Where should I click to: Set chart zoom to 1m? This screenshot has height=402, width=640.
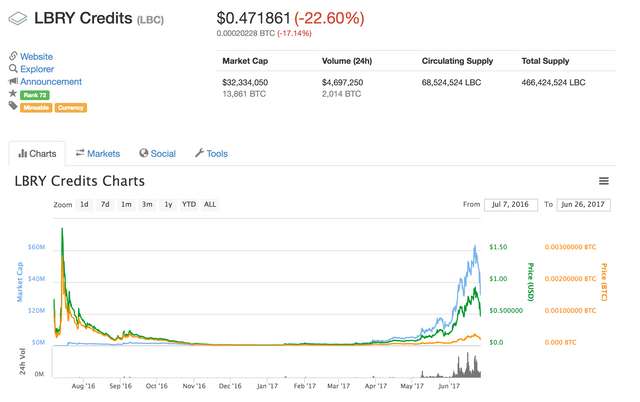(x=126, y=204)
